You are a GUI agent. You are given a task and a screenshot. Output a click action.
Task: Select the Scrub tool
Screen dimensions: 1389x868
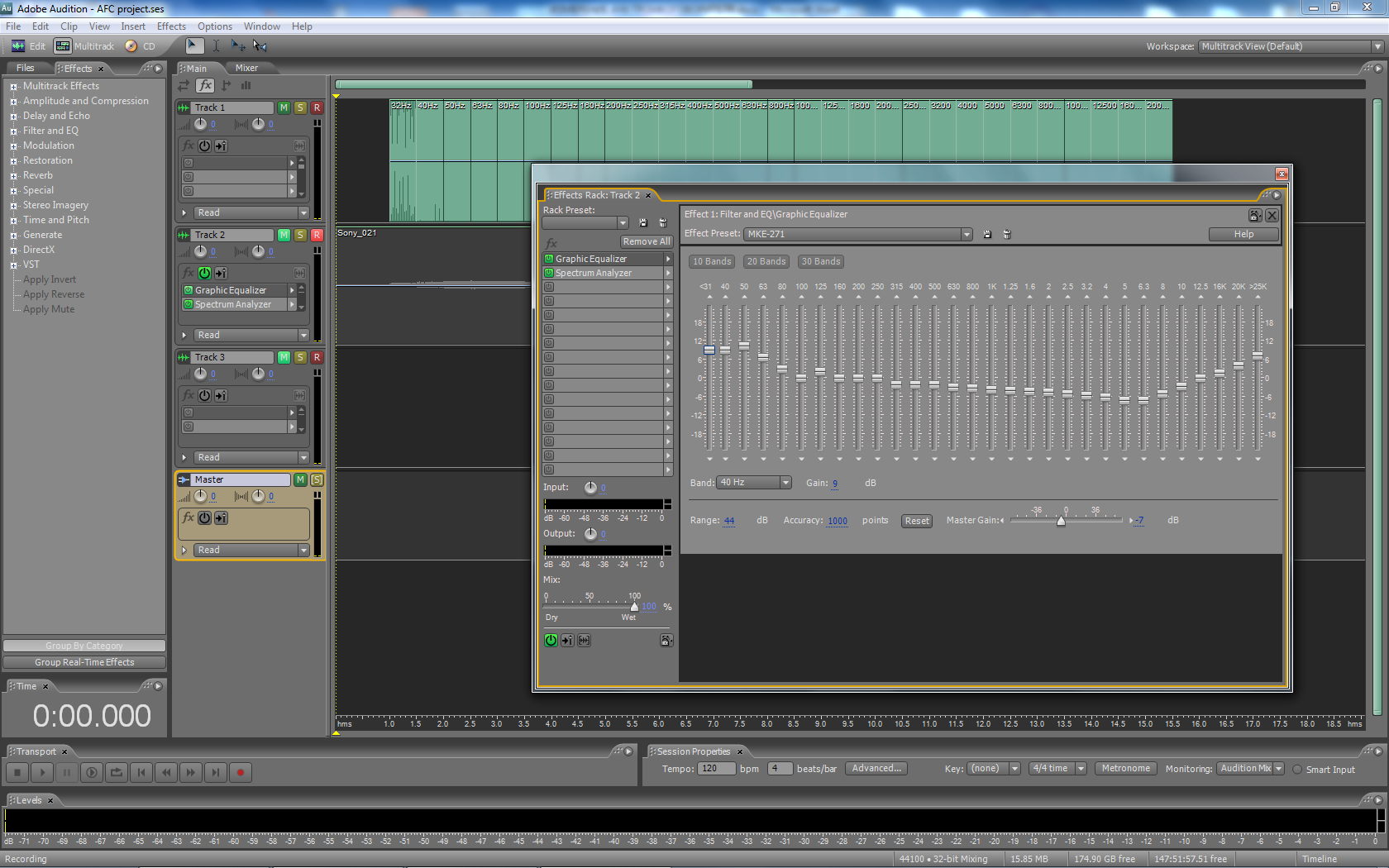click(x=260, y=45)
